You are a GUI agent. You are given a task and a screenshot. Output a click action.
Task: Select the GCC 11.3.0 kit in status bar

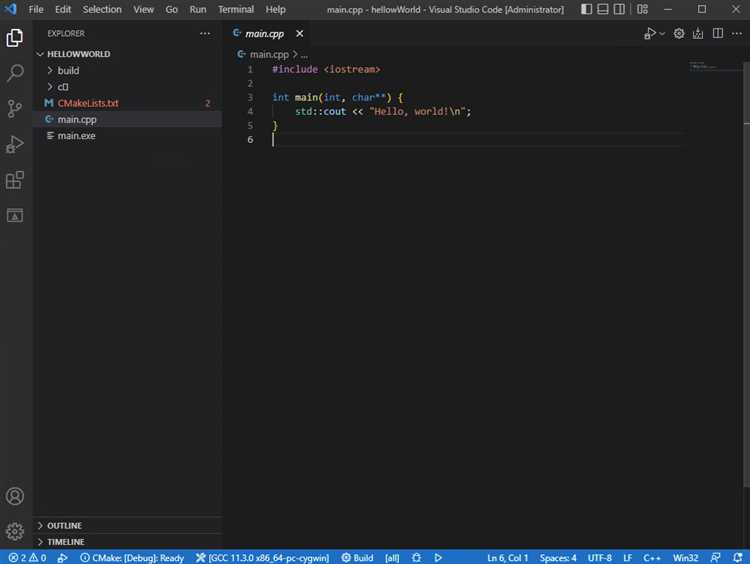coord(262,557)
